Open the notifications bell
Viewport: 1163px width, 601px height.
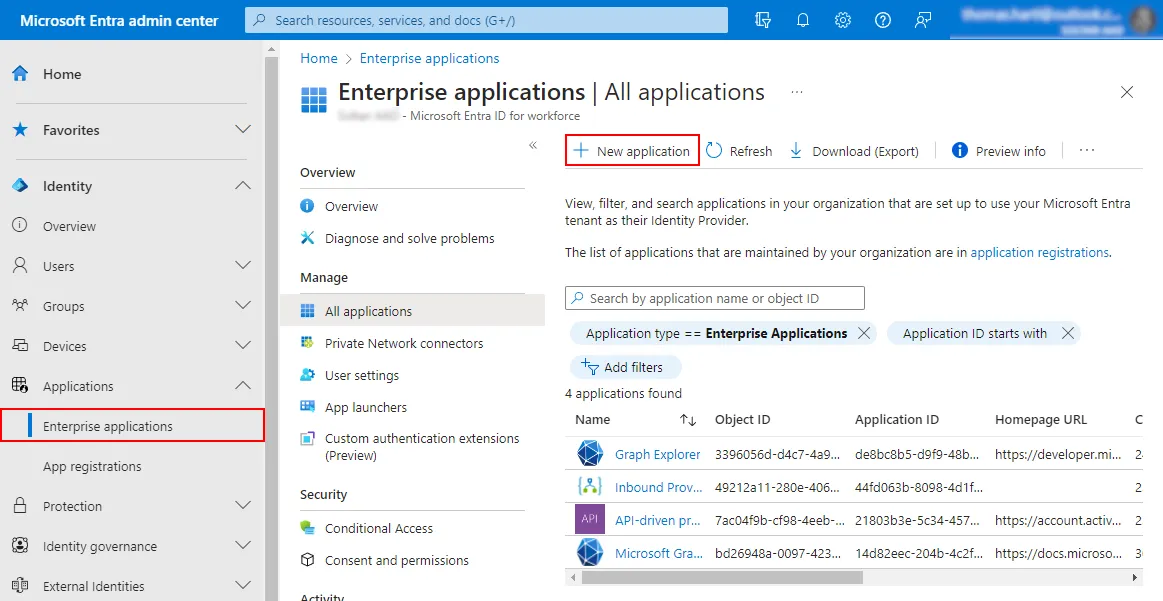pyautogui.click(x=802, y=19)
